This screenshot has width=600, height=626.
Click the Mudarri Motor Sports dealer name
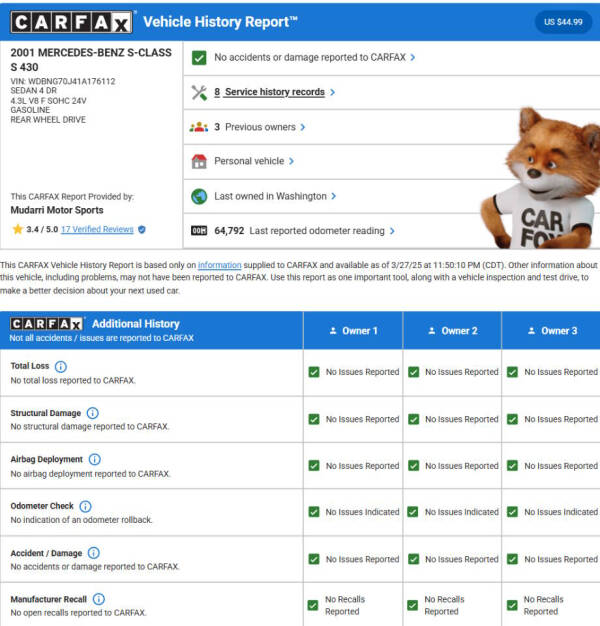[x=57, y=210]
